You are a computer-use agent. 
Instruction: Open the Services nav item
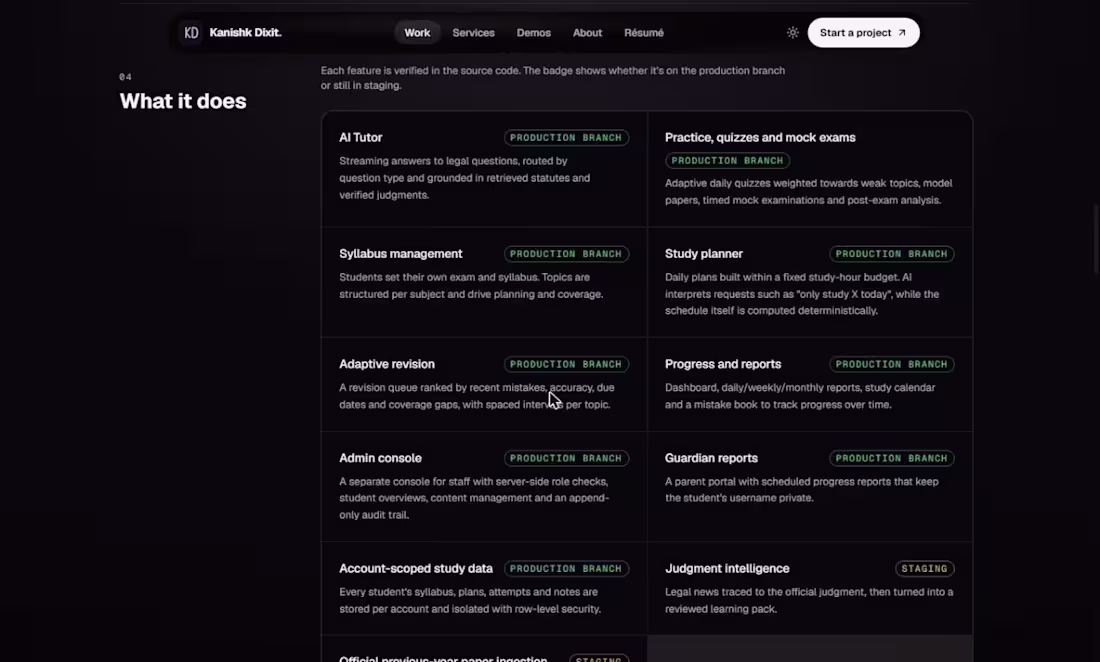point(473,33)
